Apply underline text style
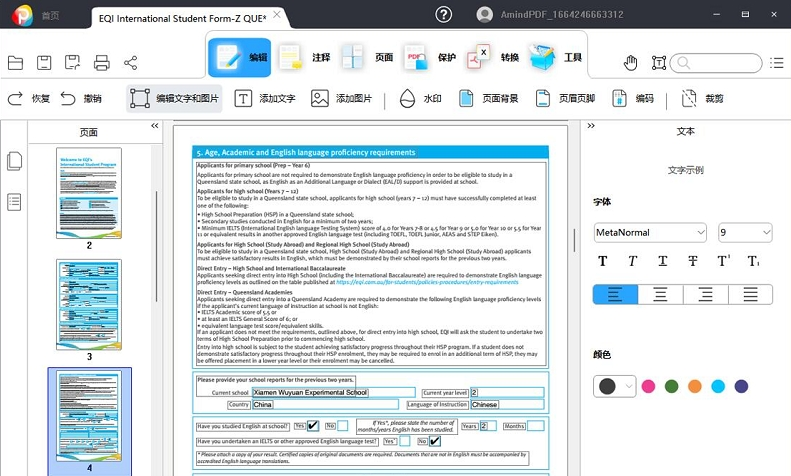Image resolution: width=791 pixels, height=476 pixels. coord(662,261)
